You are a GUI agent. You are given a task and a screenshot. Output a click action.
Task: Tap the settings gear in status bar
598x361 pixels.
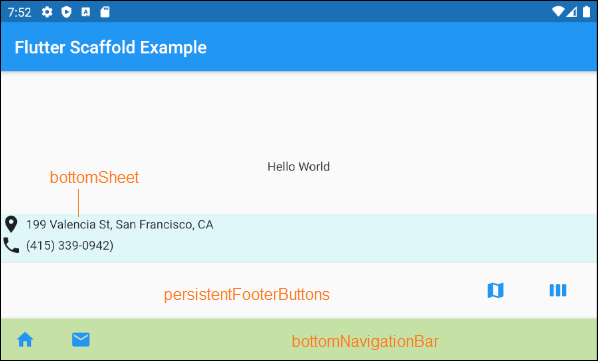(x=47, y=12)
